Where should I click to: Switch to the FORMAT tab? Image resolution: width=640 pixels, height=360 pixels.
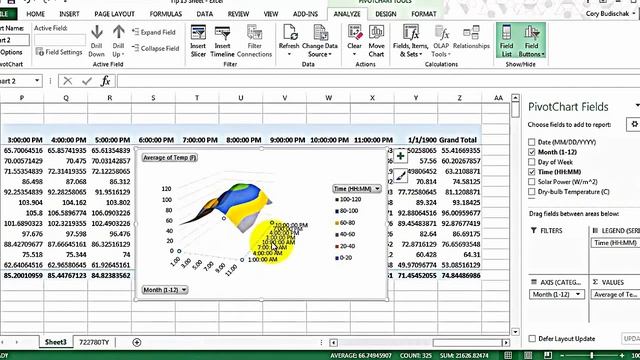coord(424,14)
